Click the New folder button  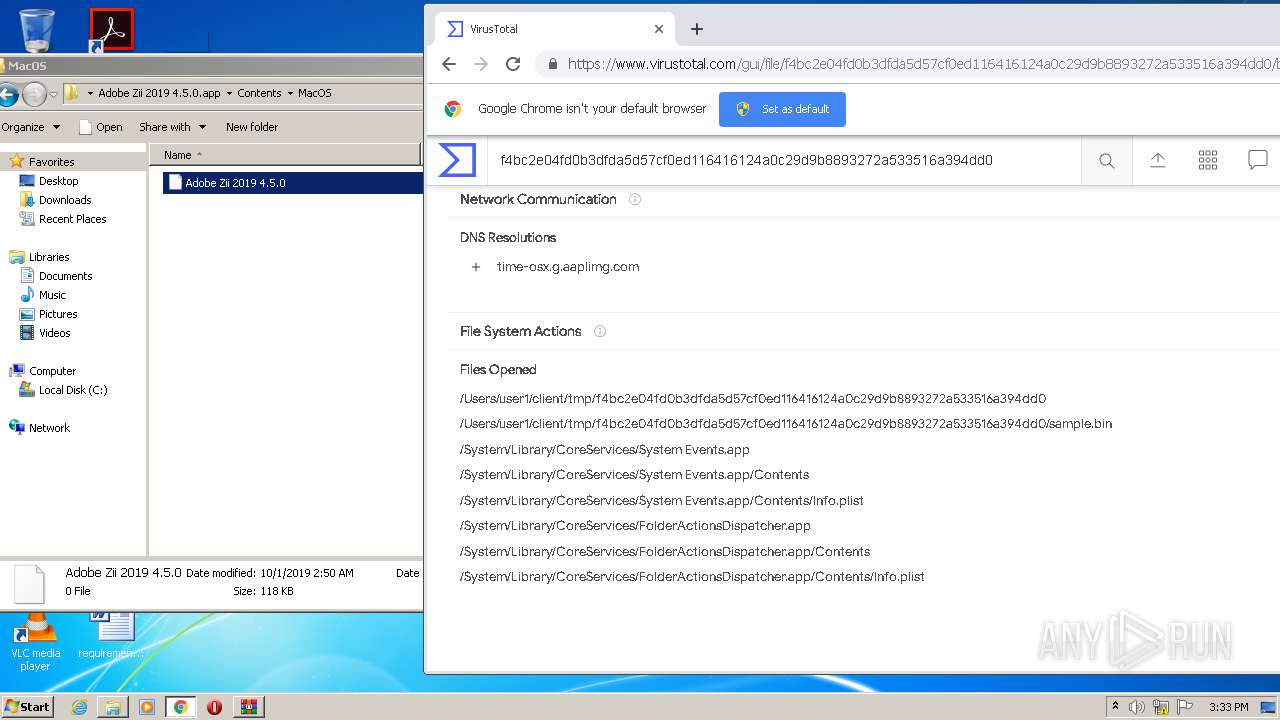(x=252, y=127)
